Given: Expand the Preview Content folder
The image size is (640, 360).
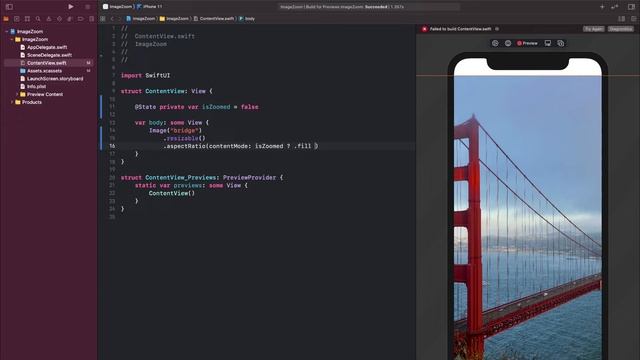Looking at the screenshot, I should [x=17, y=94].
